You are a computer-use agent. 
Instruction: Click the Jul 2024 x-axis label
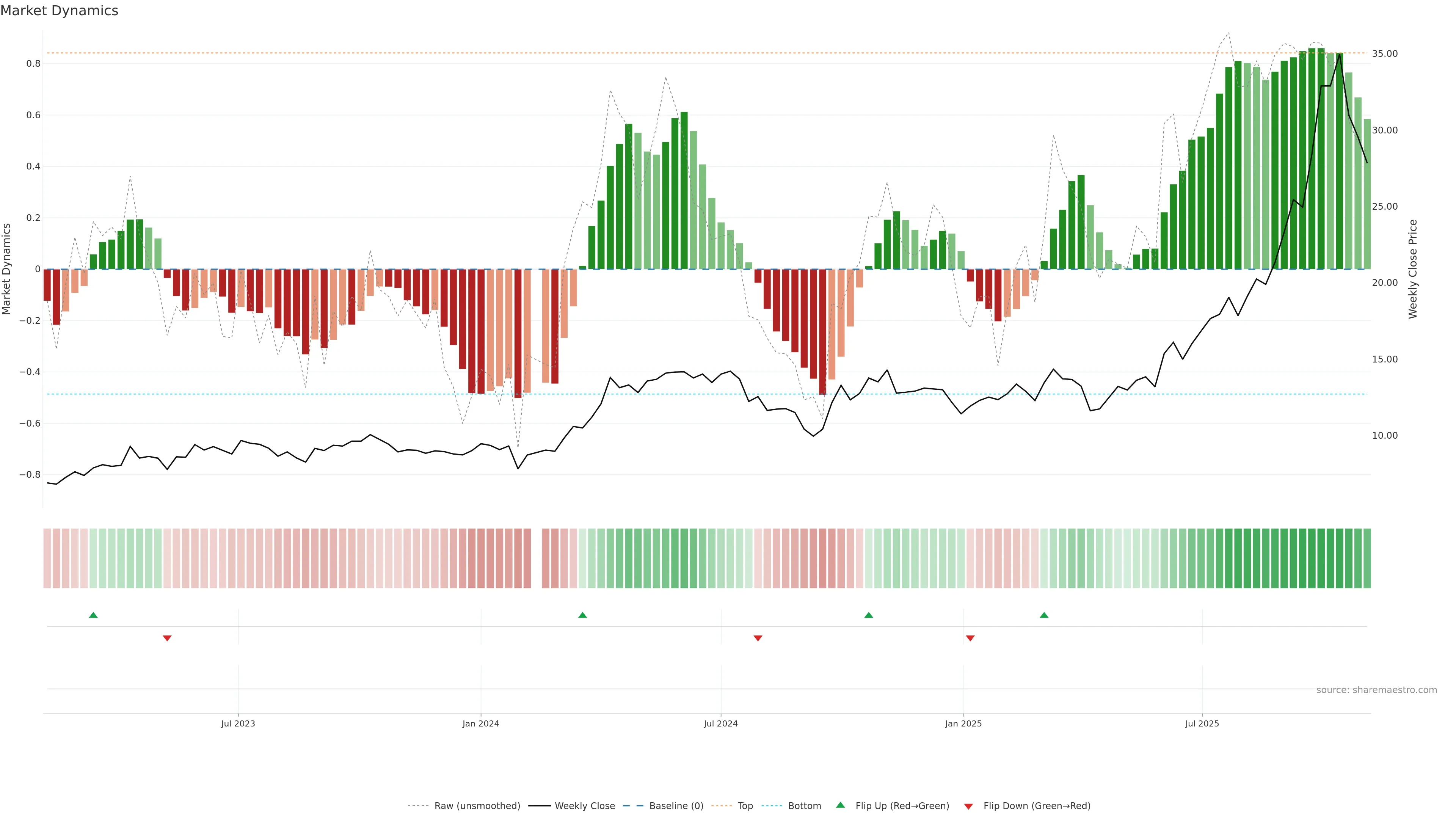pyautogui.click(x=721, y=724)
